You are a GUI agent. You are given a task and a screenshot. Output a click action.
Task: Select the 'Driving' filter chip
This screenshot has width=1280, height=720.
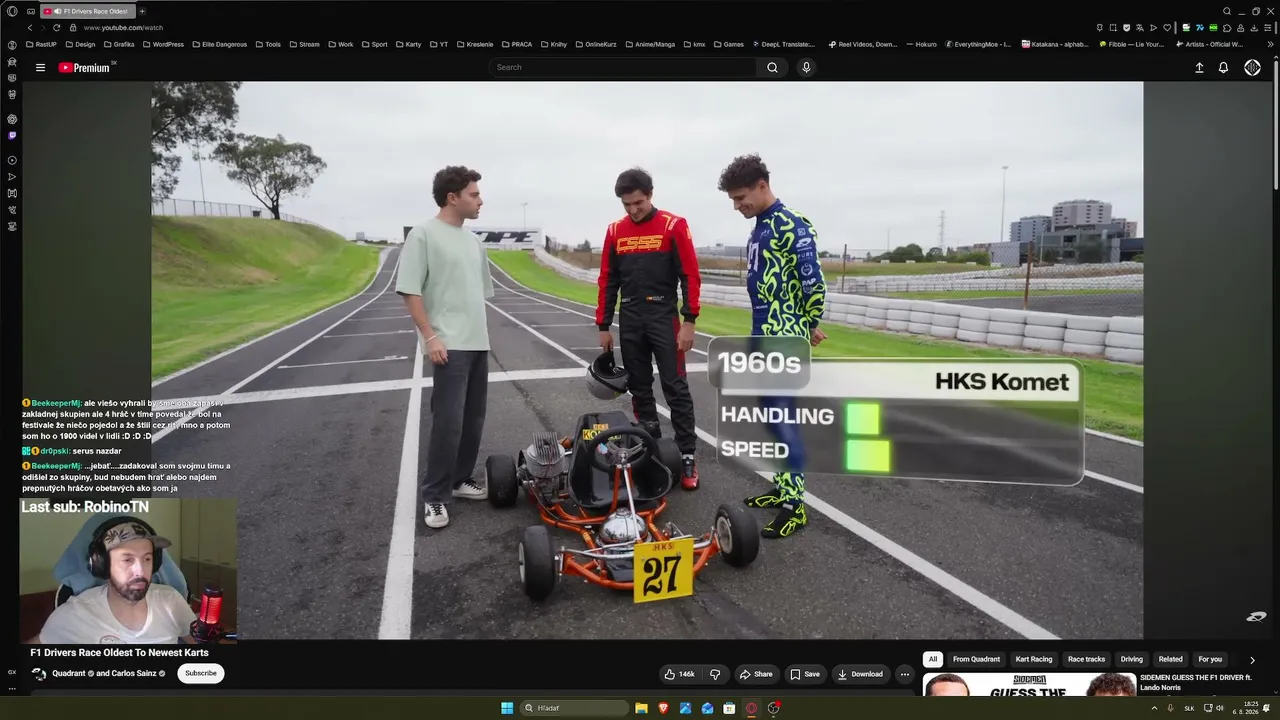[x=1132, y=659]
